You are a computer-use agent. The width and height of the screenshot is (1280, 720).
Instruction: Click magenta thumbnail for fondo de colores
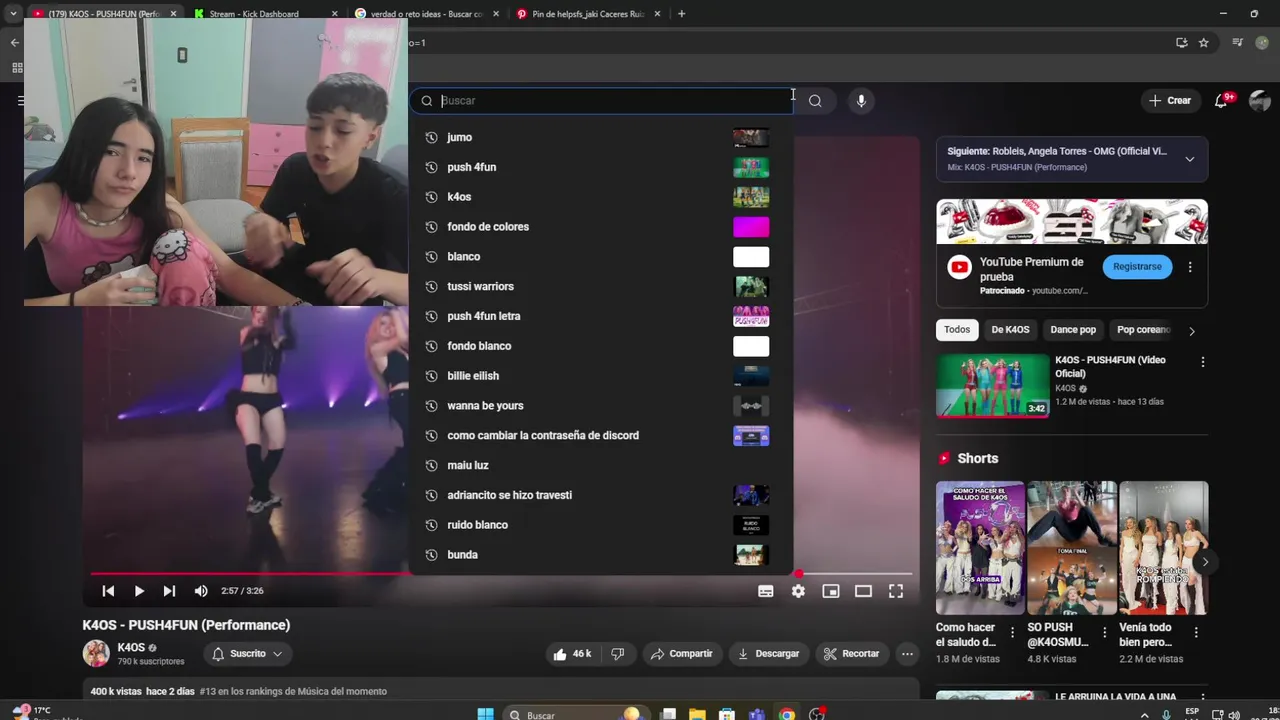point(751,227)
